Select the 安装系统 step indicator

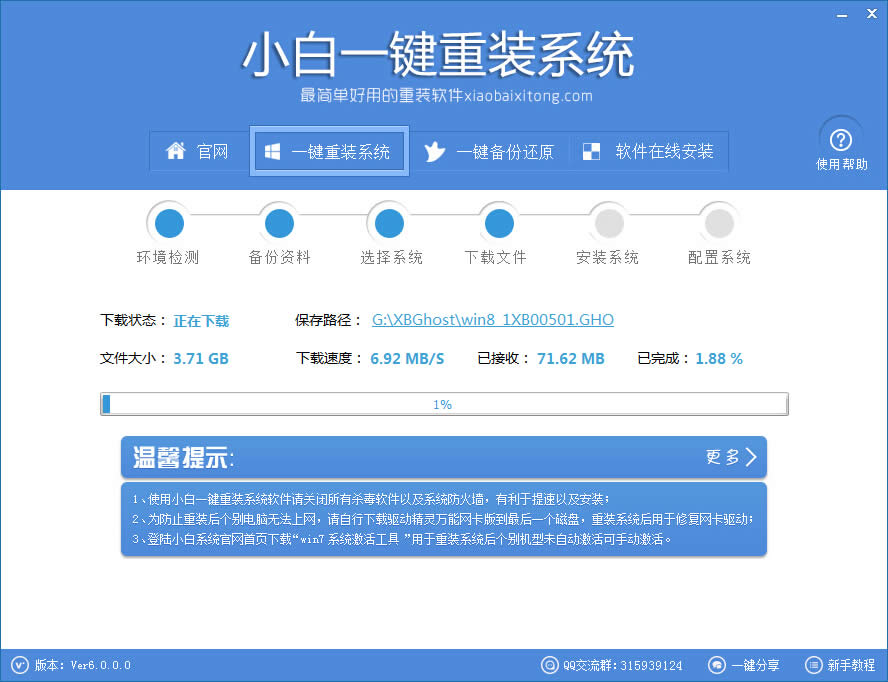coord(608,223)
